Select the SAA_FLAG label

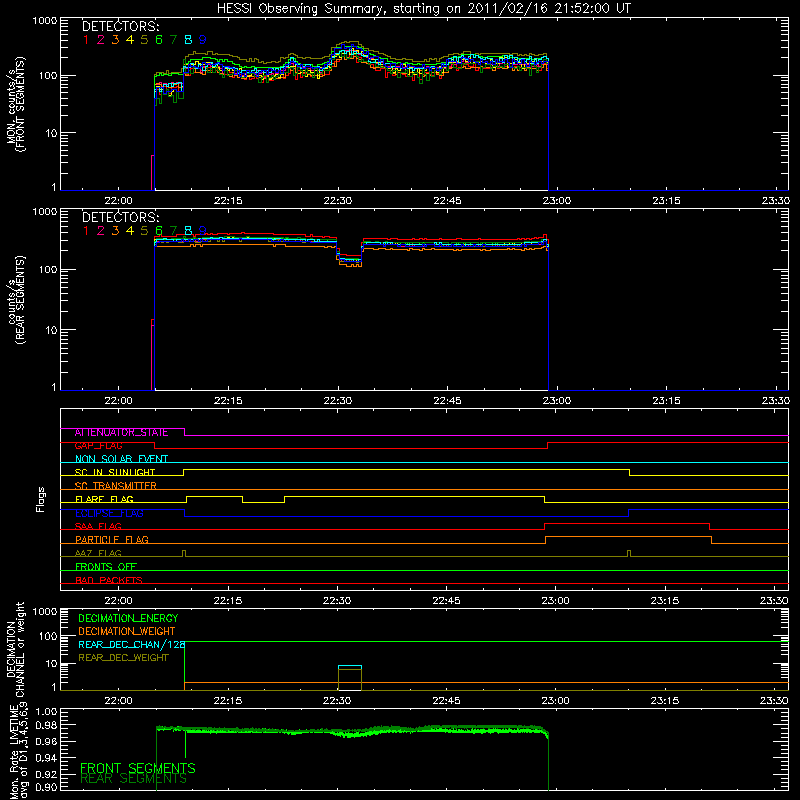[98, 527]
